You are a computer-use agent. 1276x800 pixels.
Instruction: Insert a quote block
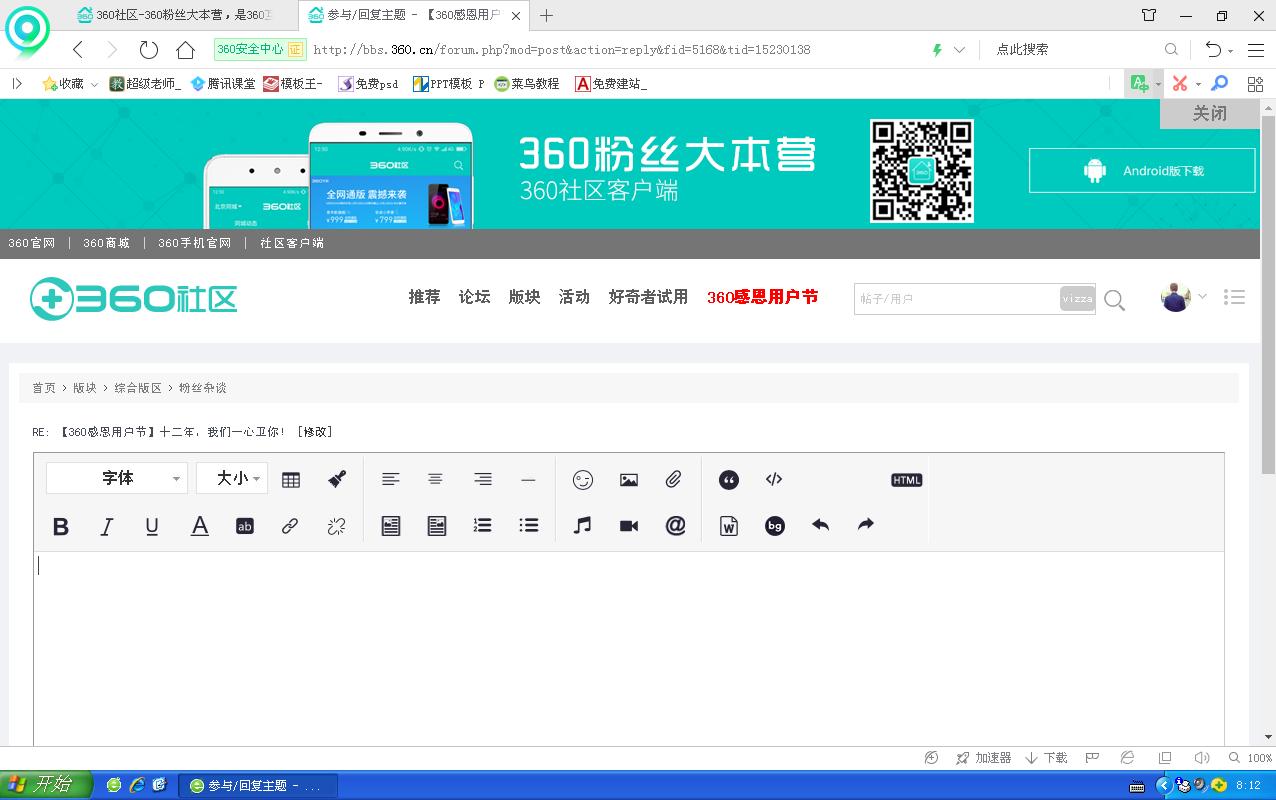(x=729, y=480)
